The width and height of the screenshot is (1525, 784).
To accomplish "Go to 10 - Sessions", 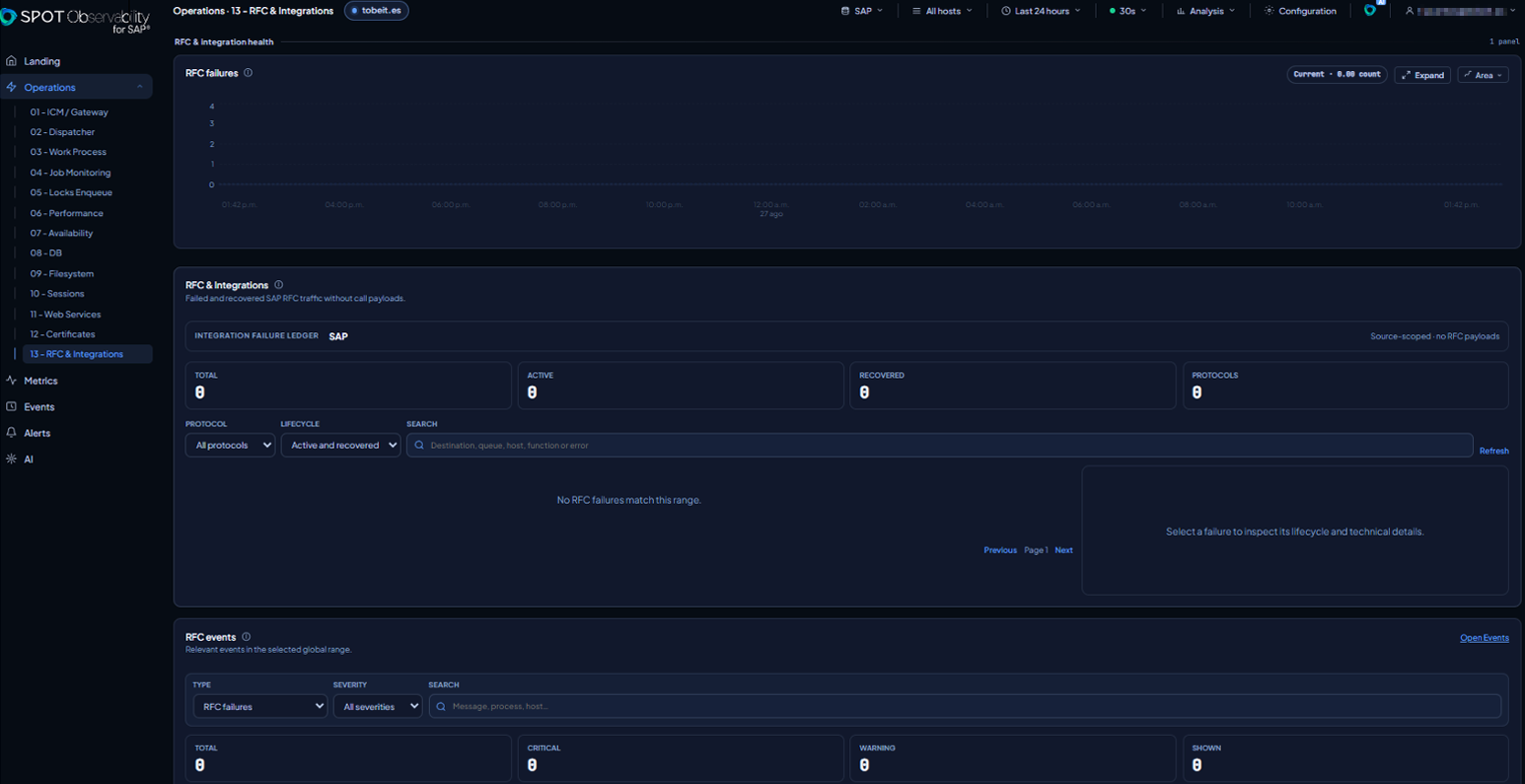I will point(57,294).
